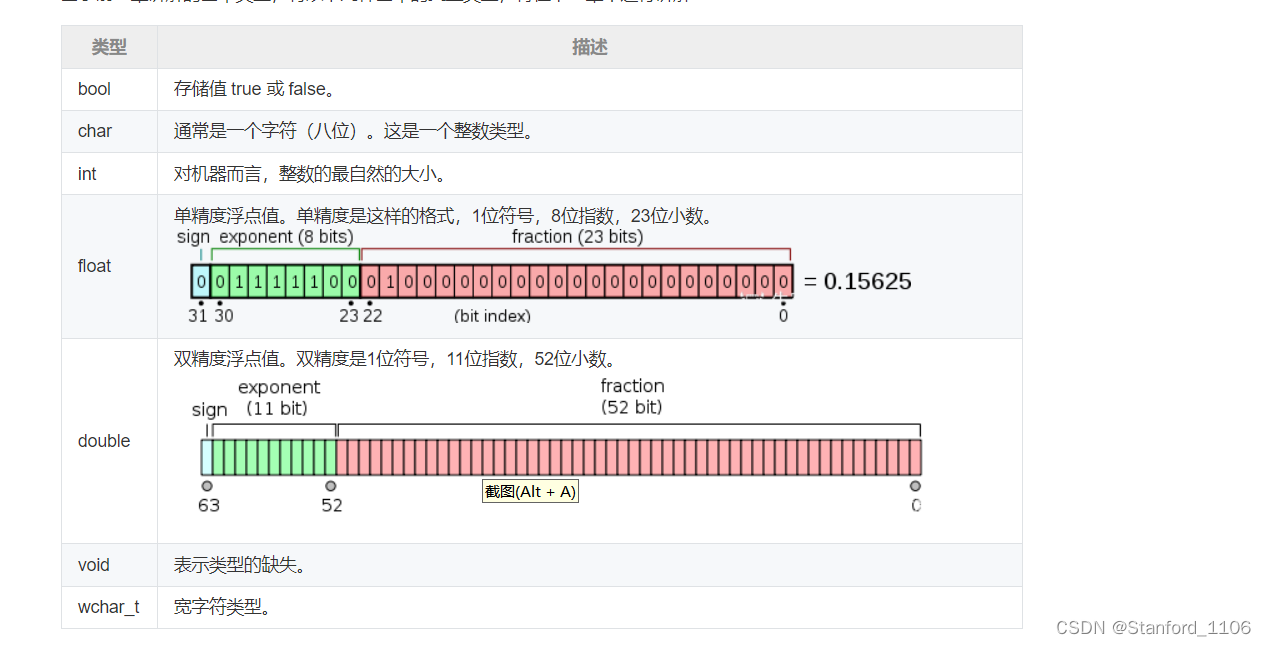Click the 描述 column header
Viewport: 1266px width, 646px height.
(589, 47)
